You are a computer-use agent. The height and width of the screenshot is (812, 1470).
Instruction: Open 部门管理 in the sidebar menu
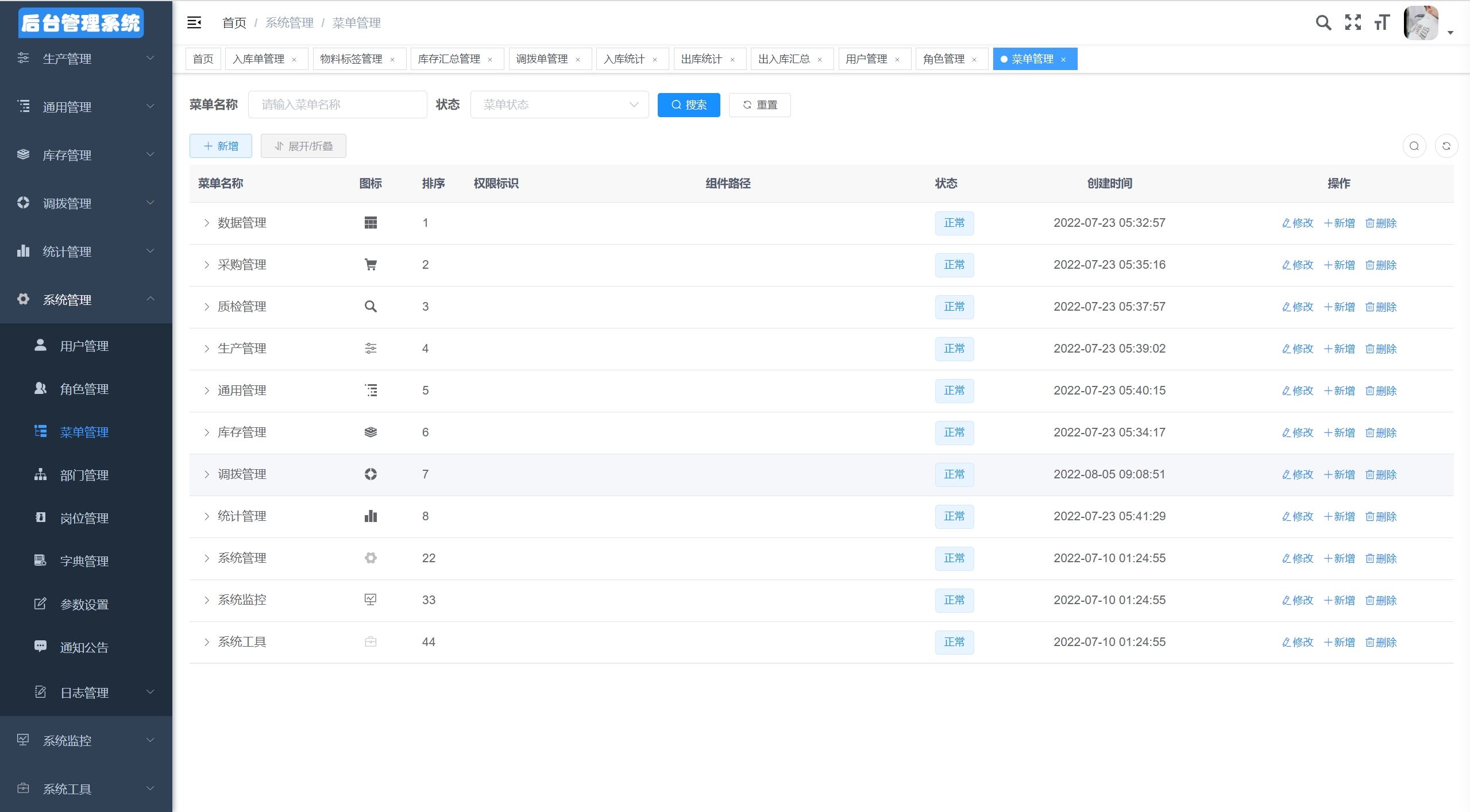[84, 475]
